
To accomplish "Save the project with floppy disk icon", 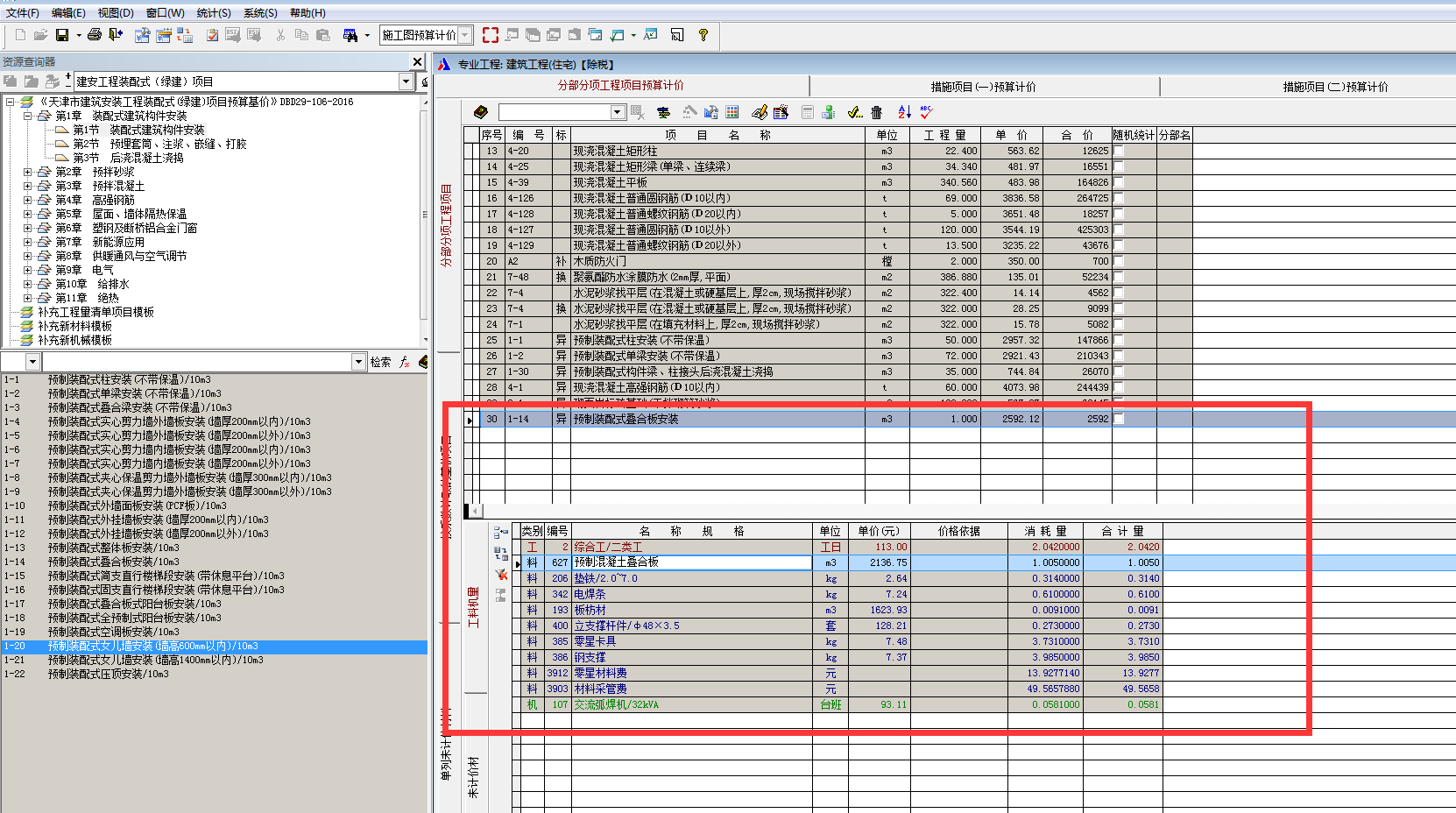I will click(x=62, y=35).
